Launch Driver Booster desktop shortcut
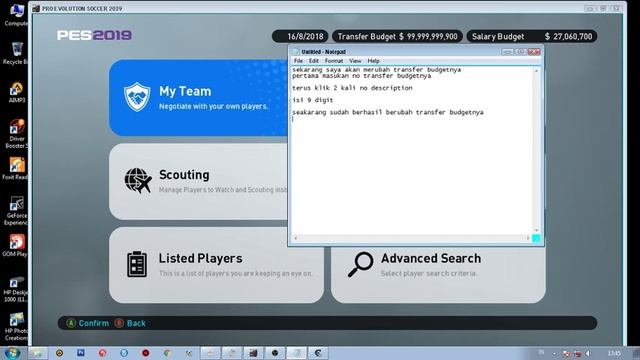Viewport: 640px width, 360px height. pos(16,133)
